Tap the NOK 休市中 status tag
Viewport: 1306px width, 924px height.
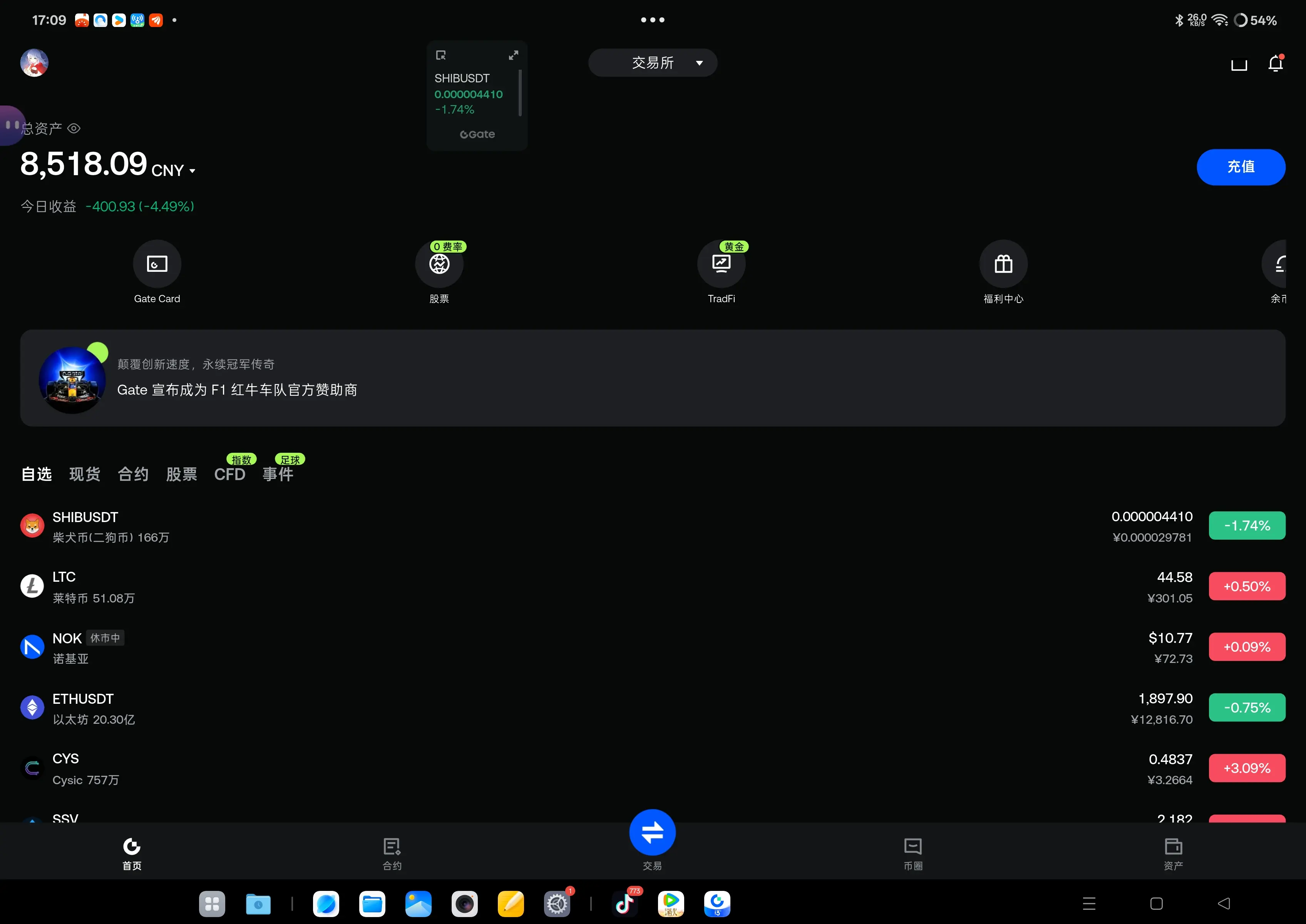point(105,638)
